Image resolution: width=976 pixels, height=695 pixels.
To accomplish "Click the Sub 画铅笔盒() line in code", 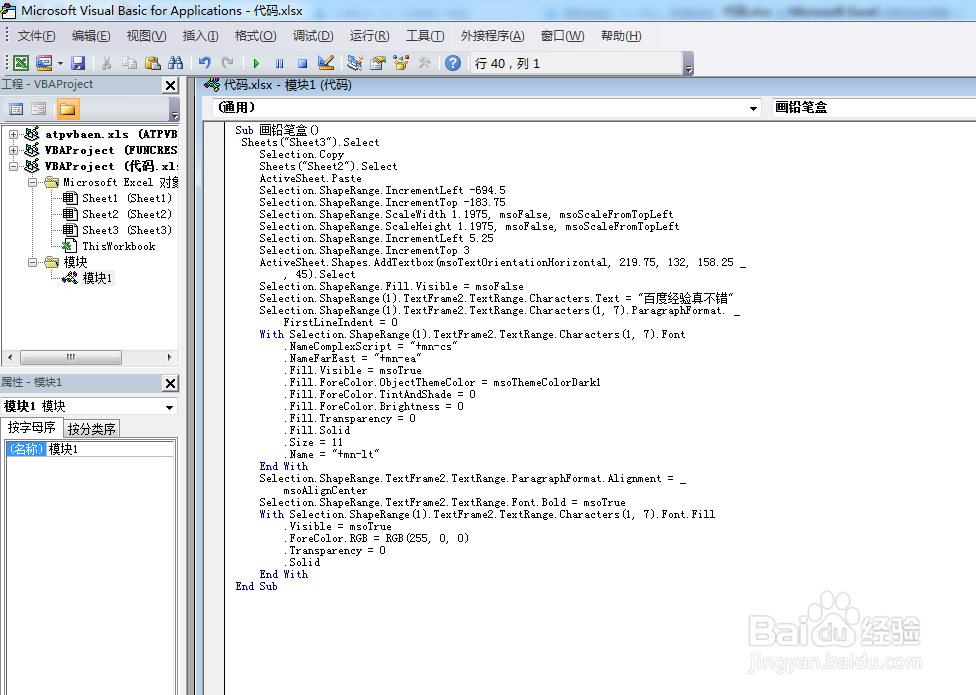I will click(277, 130).
